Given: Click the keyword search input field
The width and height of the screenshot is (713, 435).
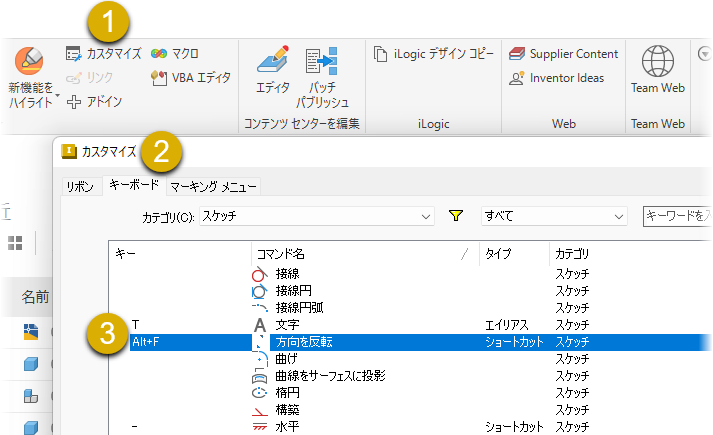Looking at the screenshot, I should [677, 216].
